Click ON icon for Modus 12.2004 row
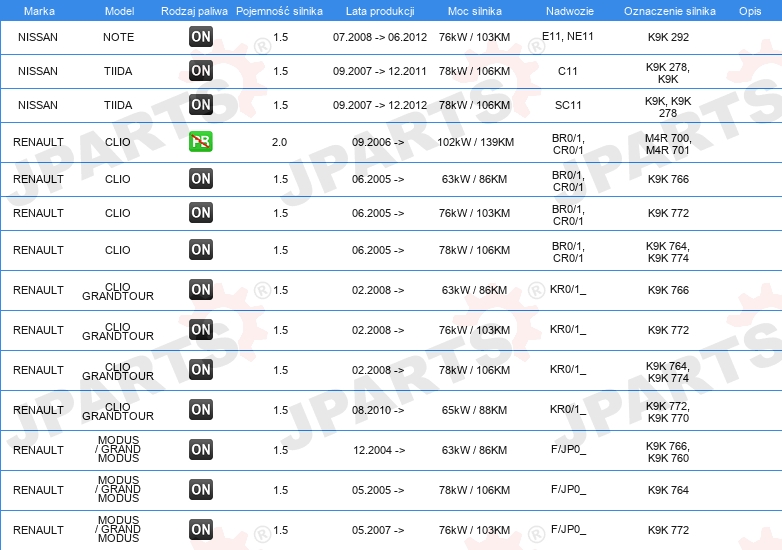The width and height of the screenshot is (782, 550). click(201, 449)
